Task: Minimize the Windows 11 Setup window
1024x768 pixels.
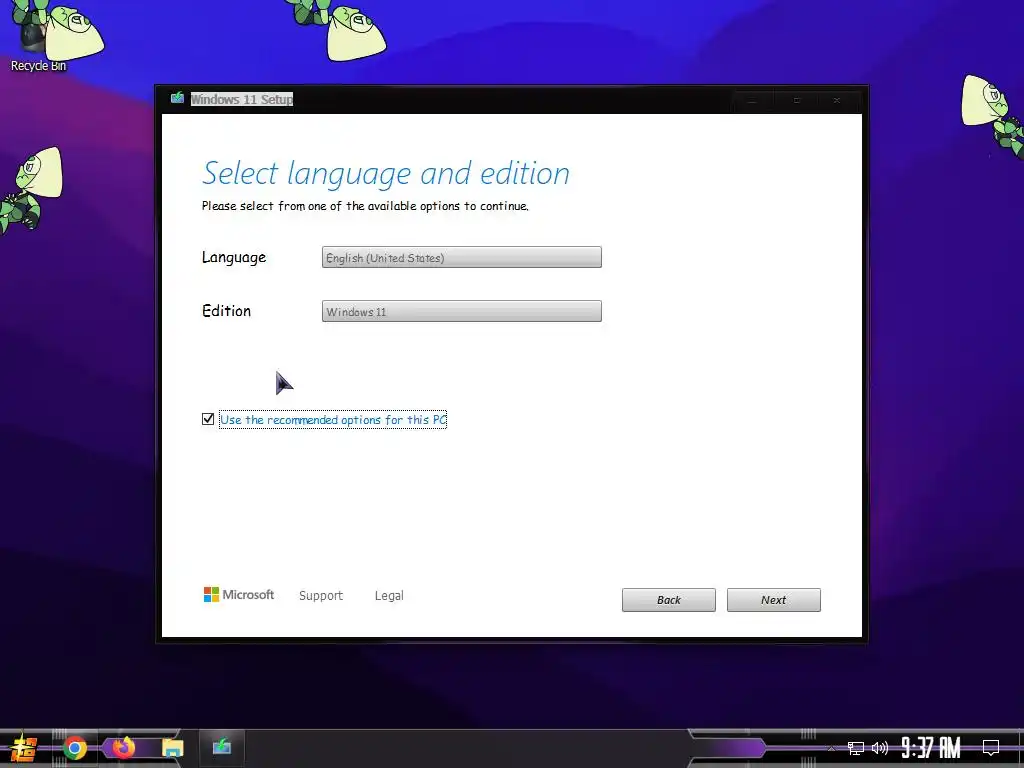Action: pos(752,100)
